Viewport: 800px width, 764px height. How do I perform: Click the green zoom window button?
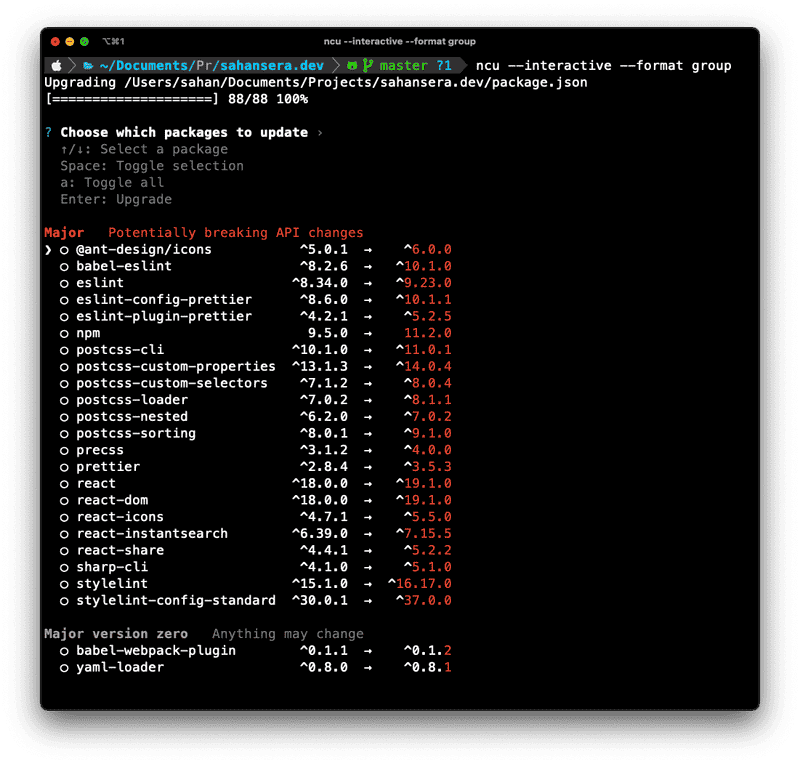point(84,41)
